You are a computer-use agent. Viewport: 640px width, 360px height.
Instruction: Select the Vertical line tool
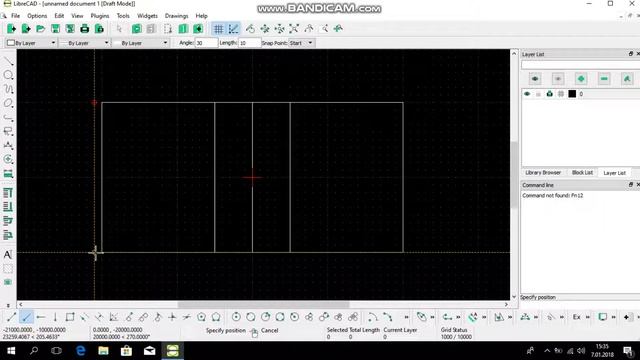pyautogui.click(x=55, y=317)
